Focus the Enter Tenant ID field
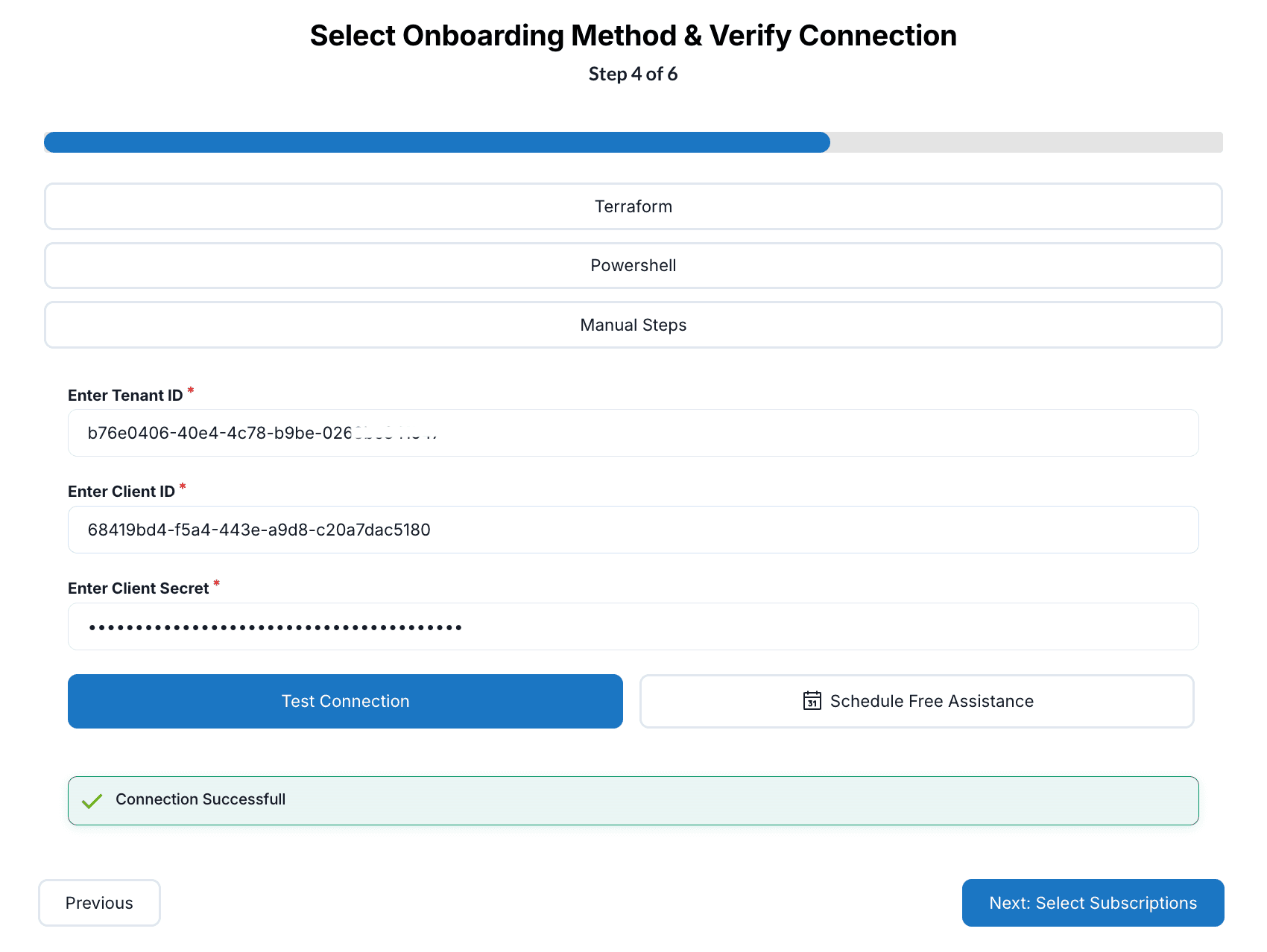Viewport: 1267px width, 952px height. 633,433
